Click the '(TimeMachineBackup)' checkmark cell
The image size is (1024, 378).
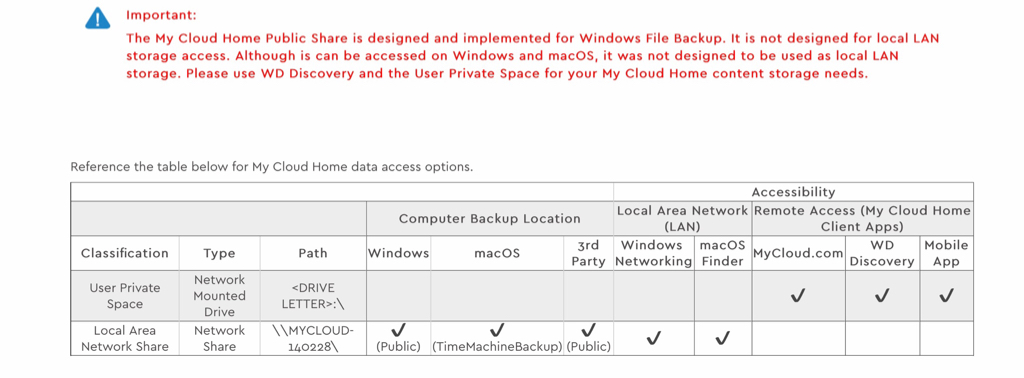[497, 338]
